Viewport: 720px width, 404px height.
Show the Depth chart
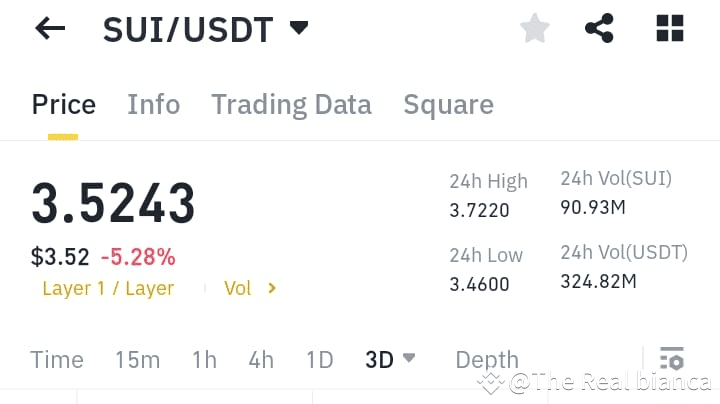point(487,359)
